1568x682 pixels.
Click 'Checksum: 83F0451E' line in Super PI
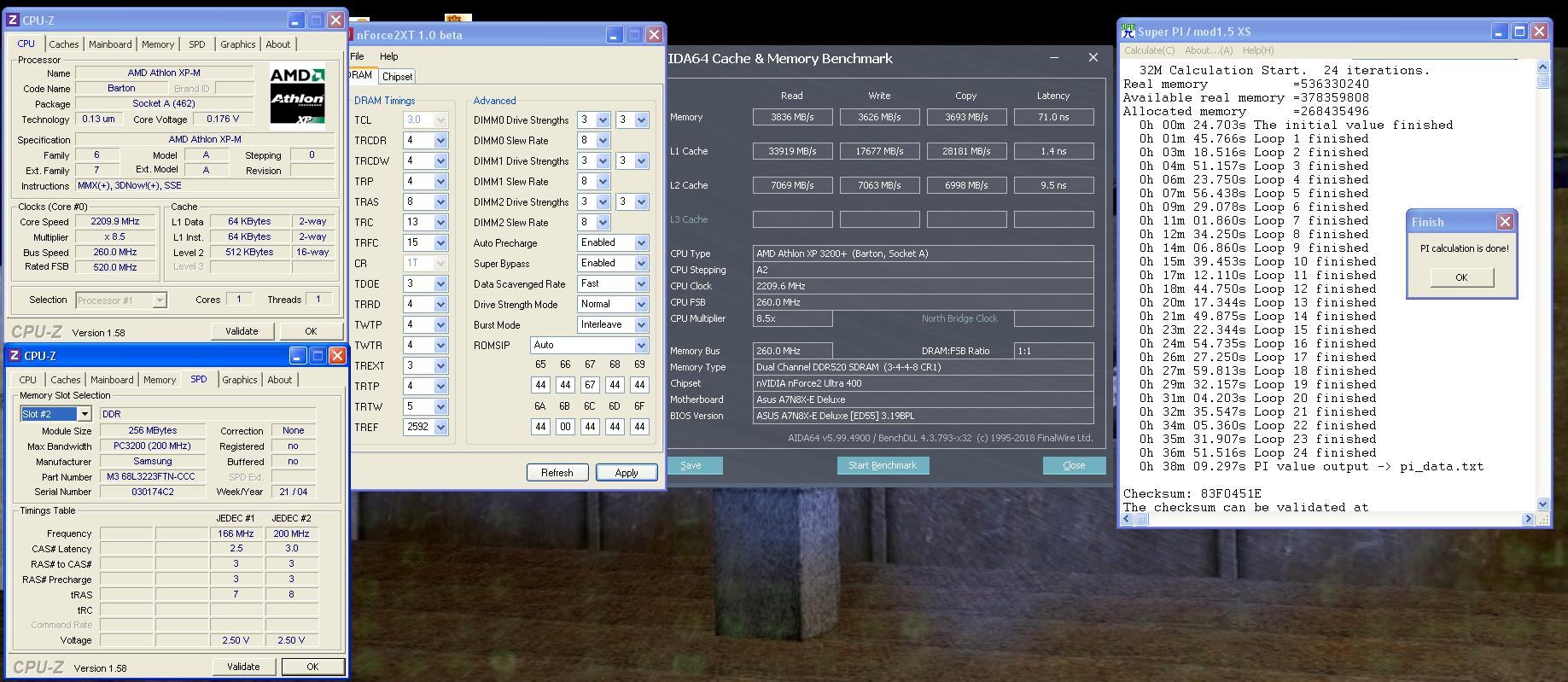tap(1192, 493)
